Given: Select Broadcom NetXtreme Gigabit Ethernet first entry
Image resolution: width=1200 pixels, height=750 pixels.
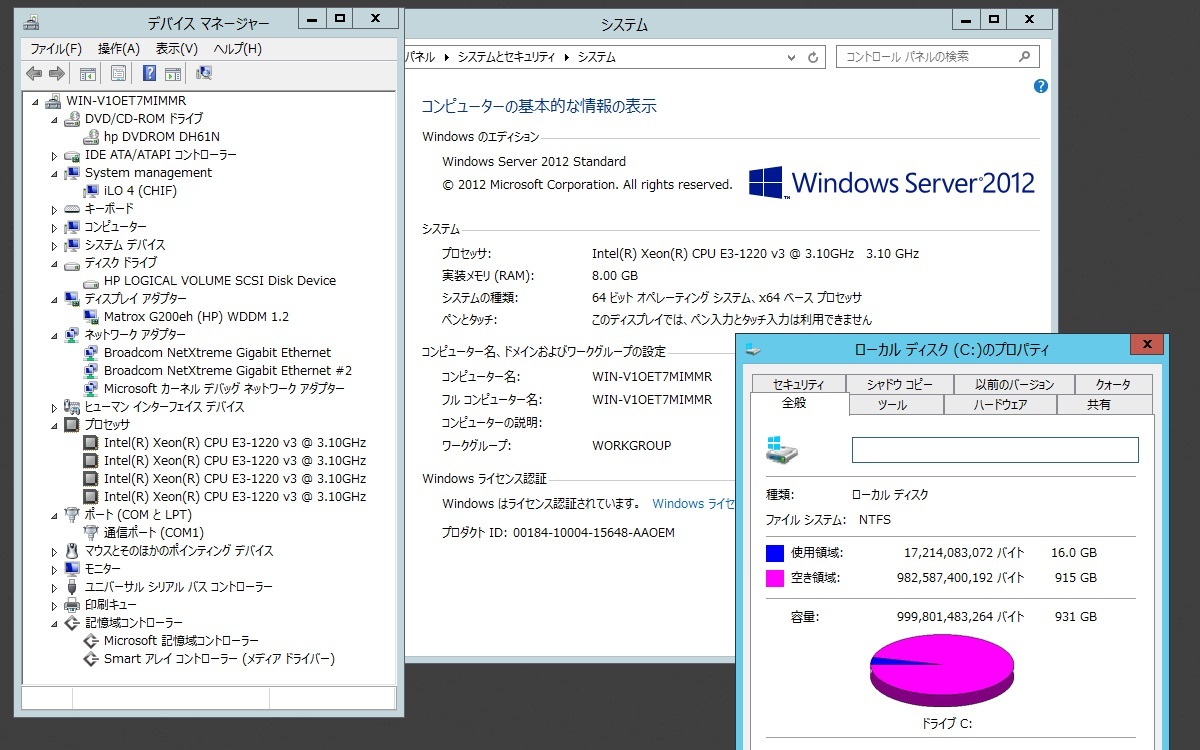Looking at the screenshot, I should click(x=217, y=353).
